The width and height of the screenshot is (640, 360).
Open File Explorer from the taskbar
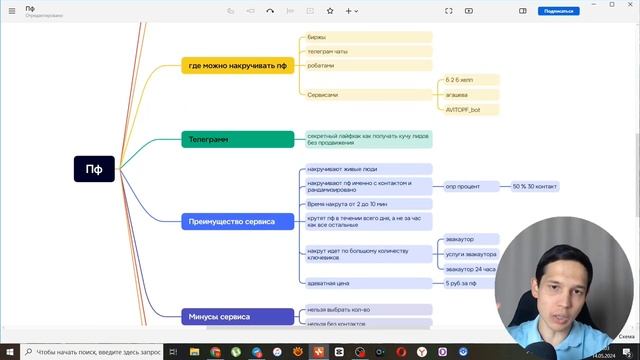pyautogui.click(x=195, y=352)
